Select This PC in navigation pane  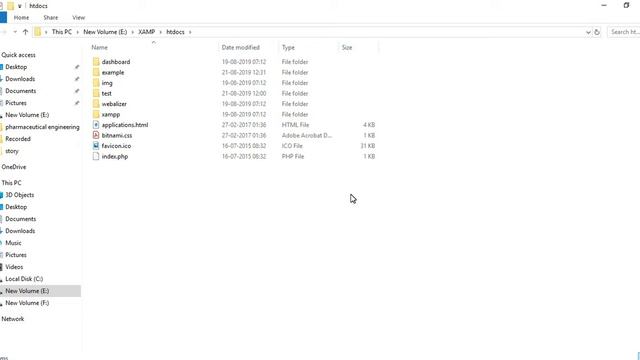coord(11,183)
